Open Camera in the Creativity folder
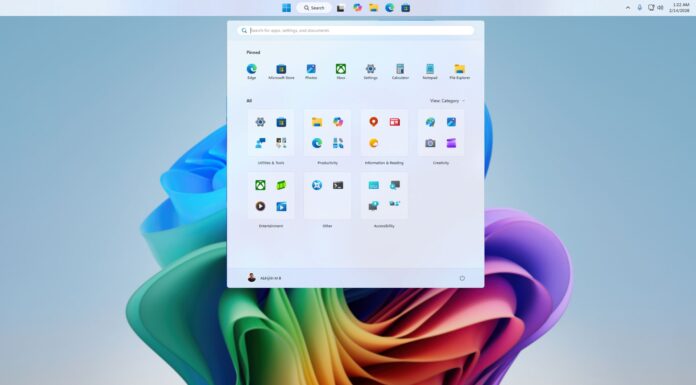696x385 pixels. [x=430, y=143]
